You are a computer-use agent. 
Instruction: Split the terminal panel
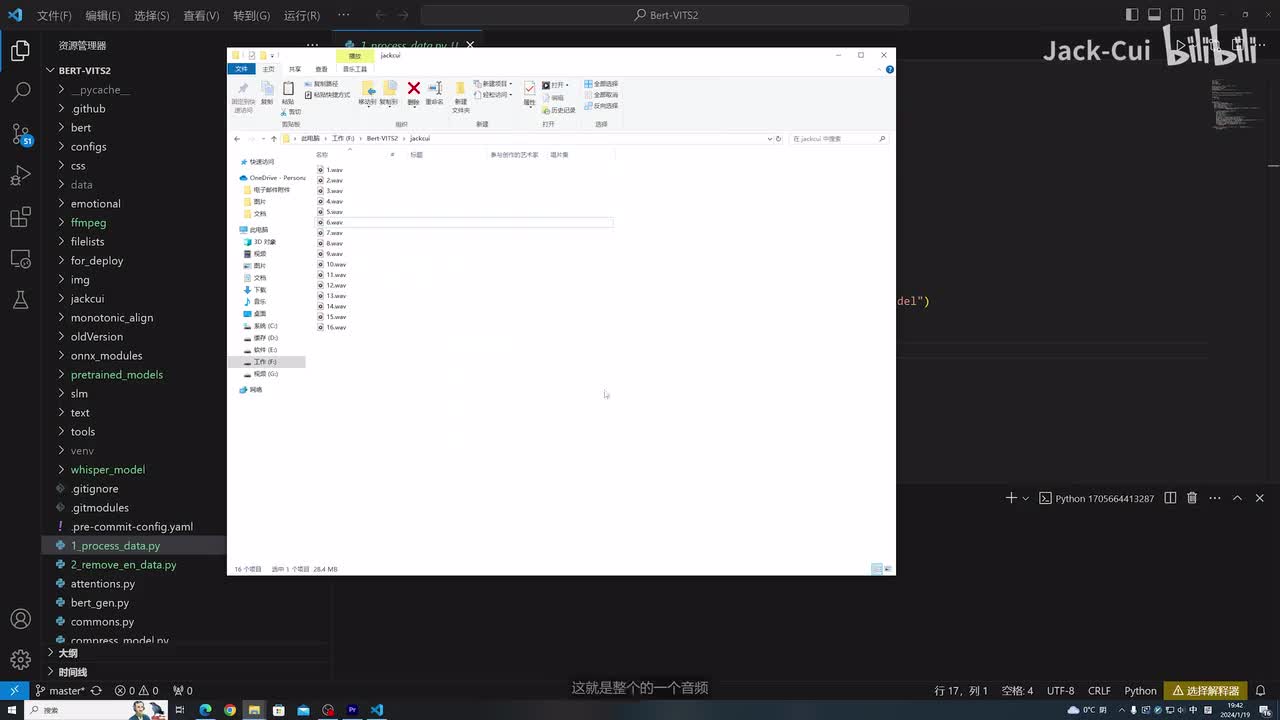point(1170,498)
